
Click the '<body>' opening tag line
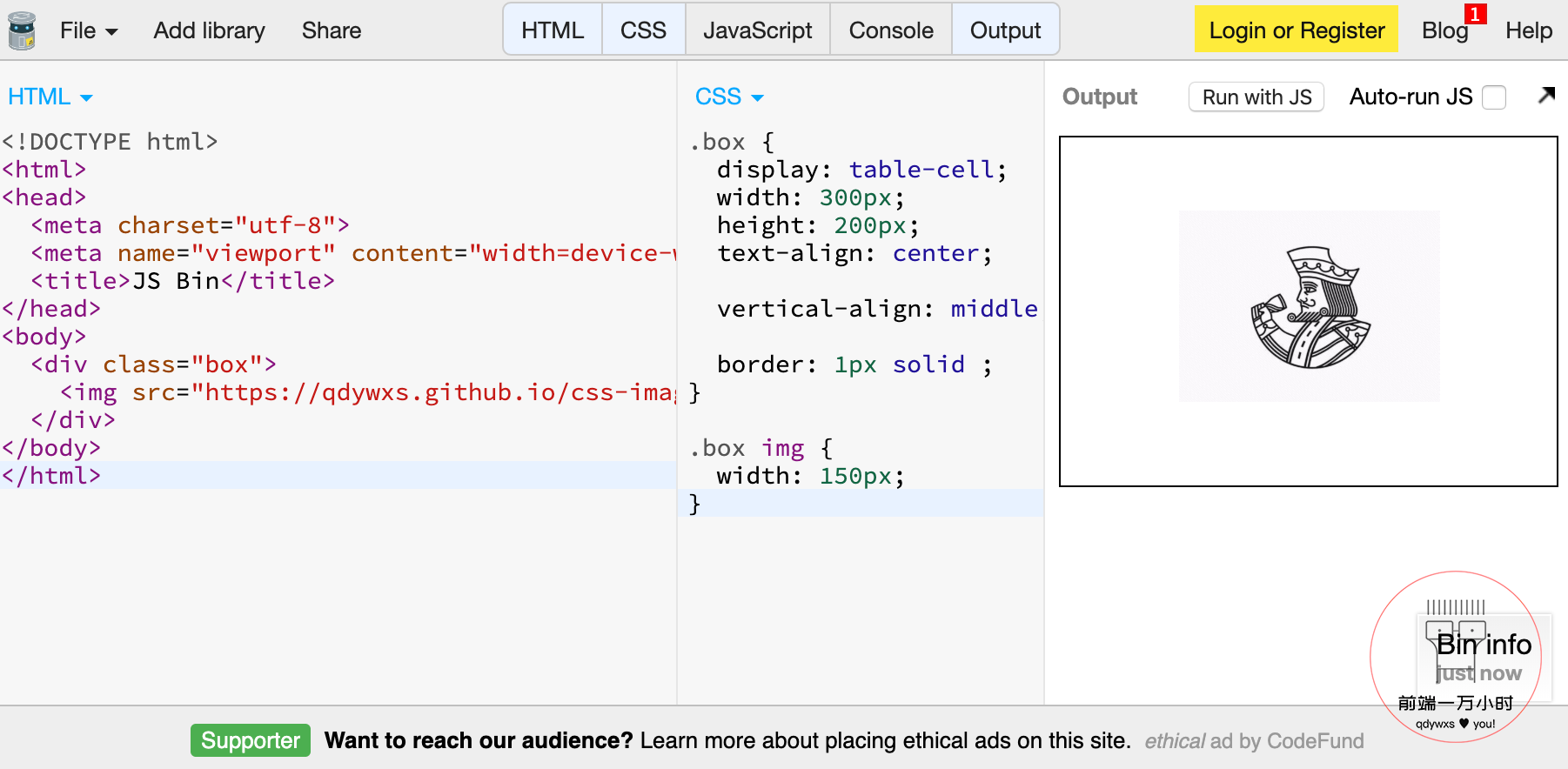click(44, 337)
